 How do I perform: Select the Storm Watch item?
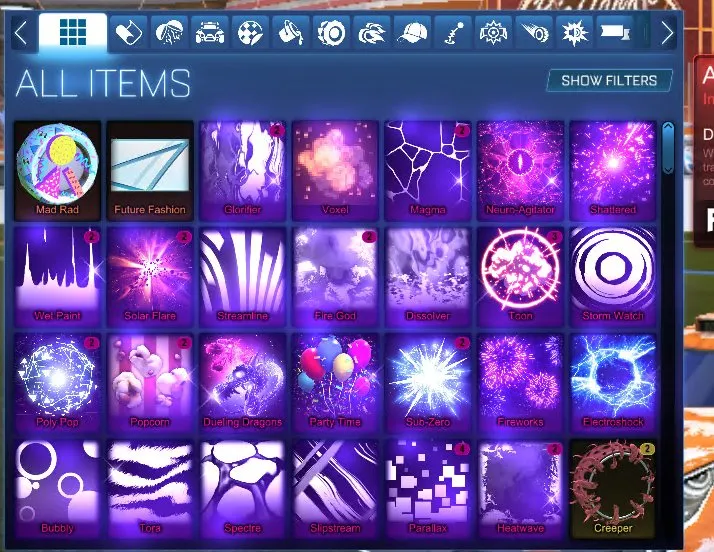point(613,277)
